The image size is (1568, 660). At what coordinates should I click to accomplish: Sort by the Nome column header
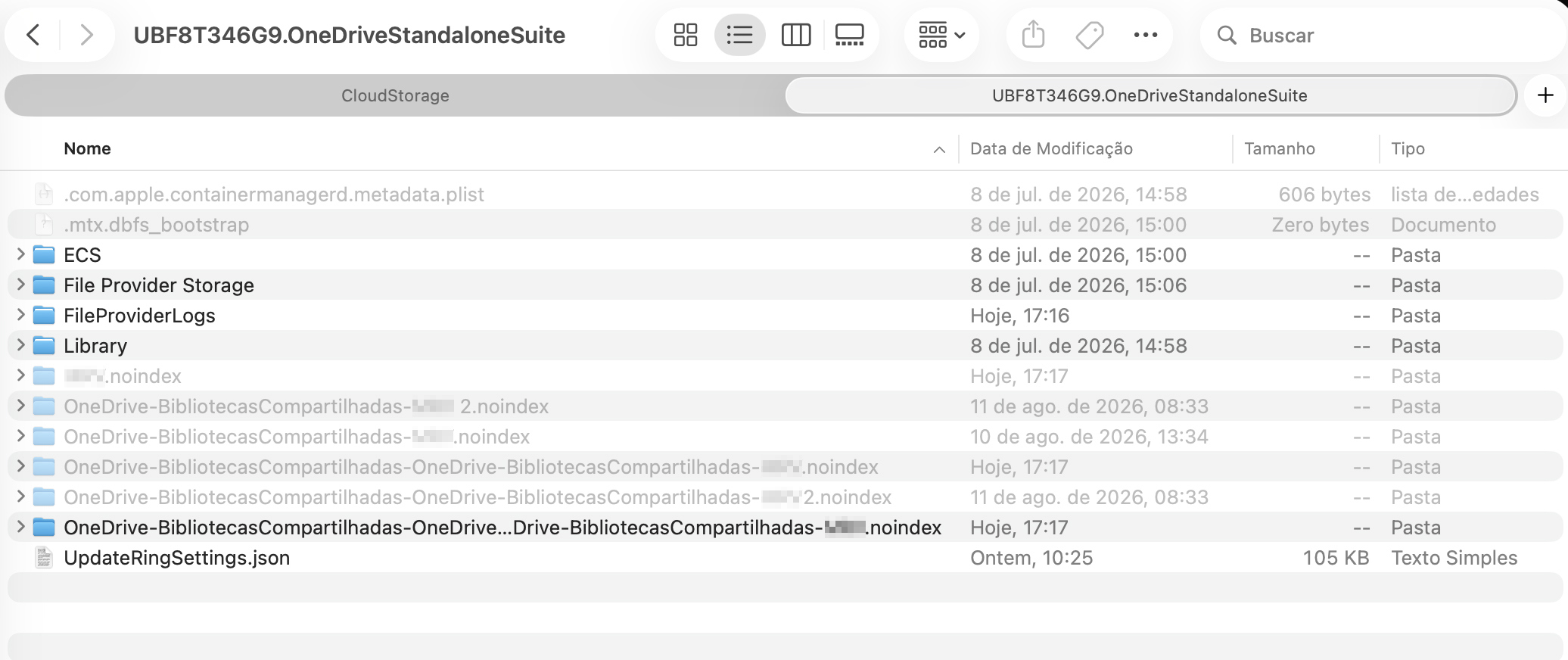87,148
